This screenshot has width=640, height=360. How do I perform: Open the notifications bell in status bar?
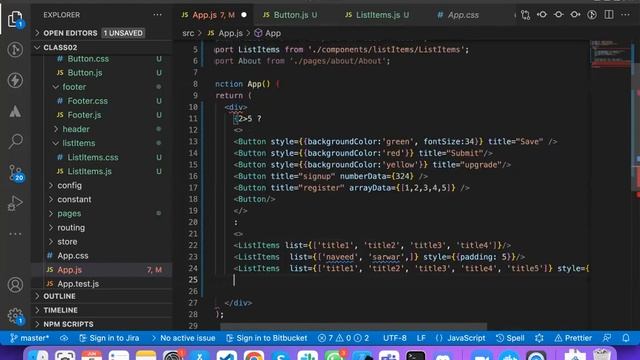[x=626, y=338]
